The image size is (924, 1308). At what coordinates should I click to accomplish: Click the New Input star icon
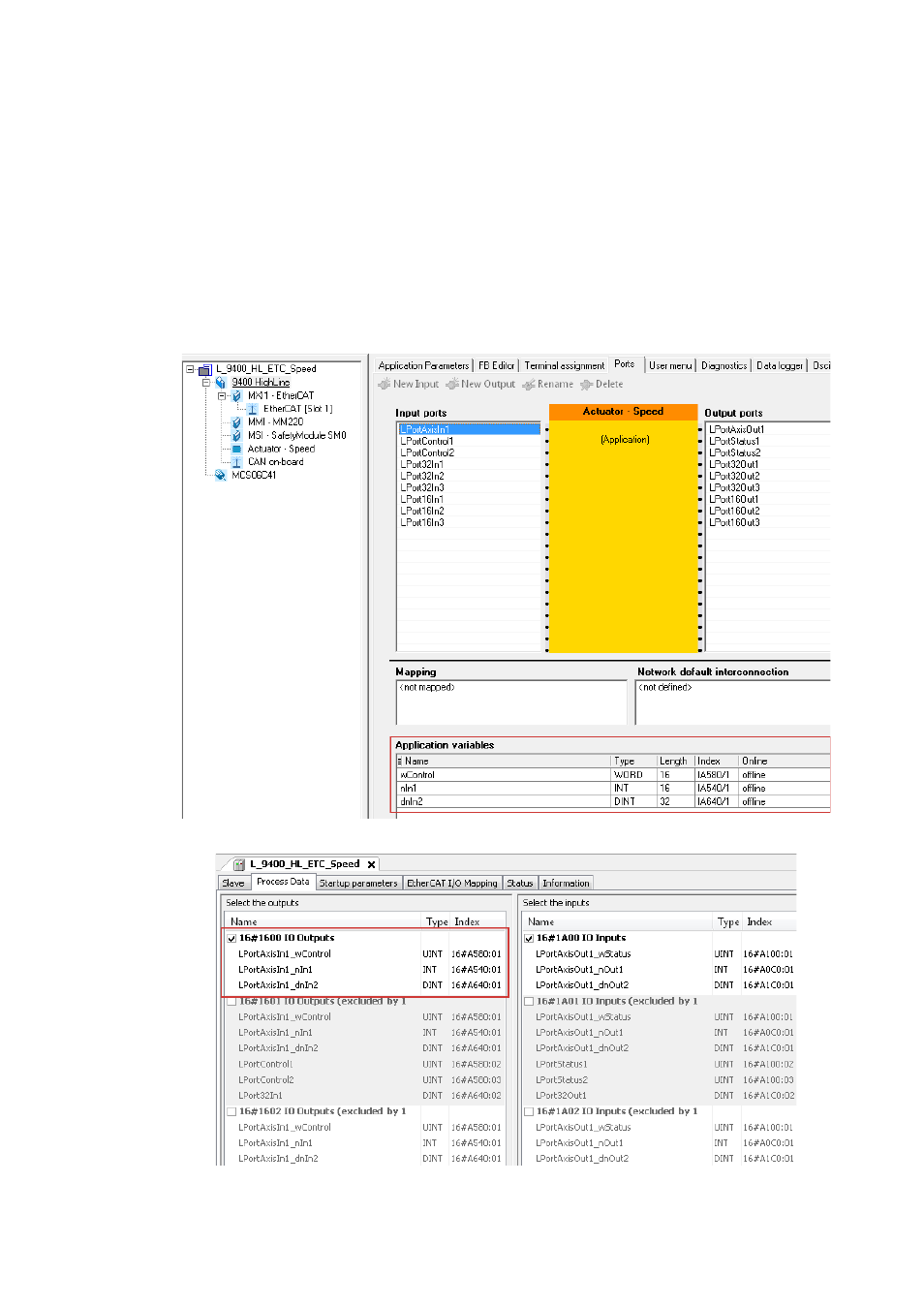(x=385, y=385)
